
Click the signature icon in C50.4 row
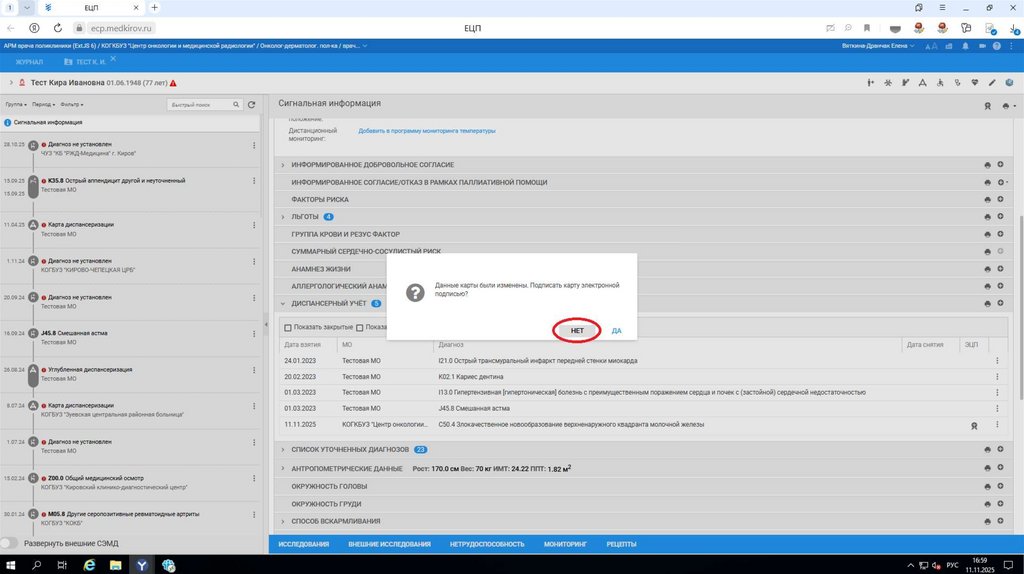[x=973, y=425]
